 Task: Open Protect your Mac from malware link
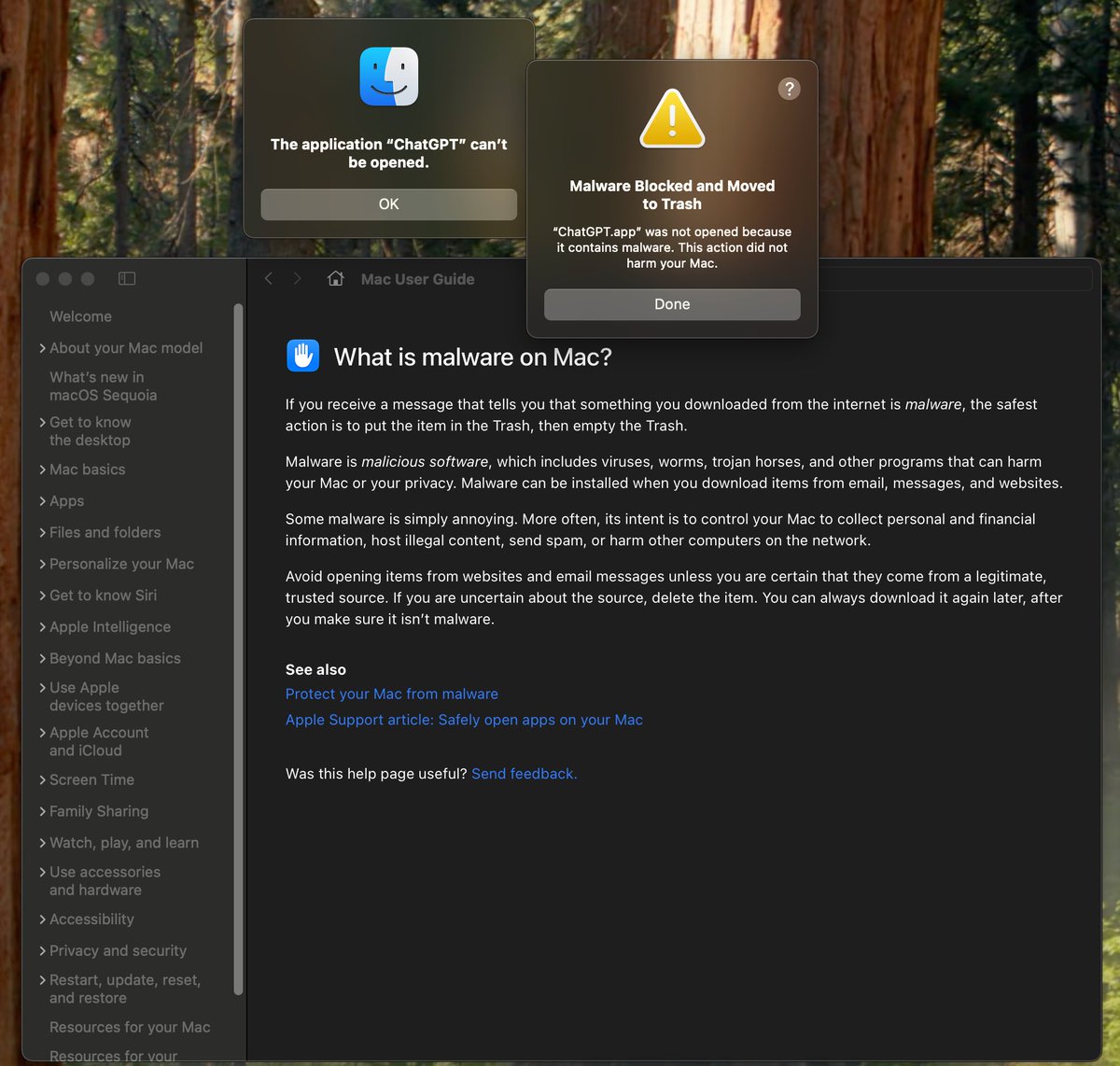tap(392, 694)
